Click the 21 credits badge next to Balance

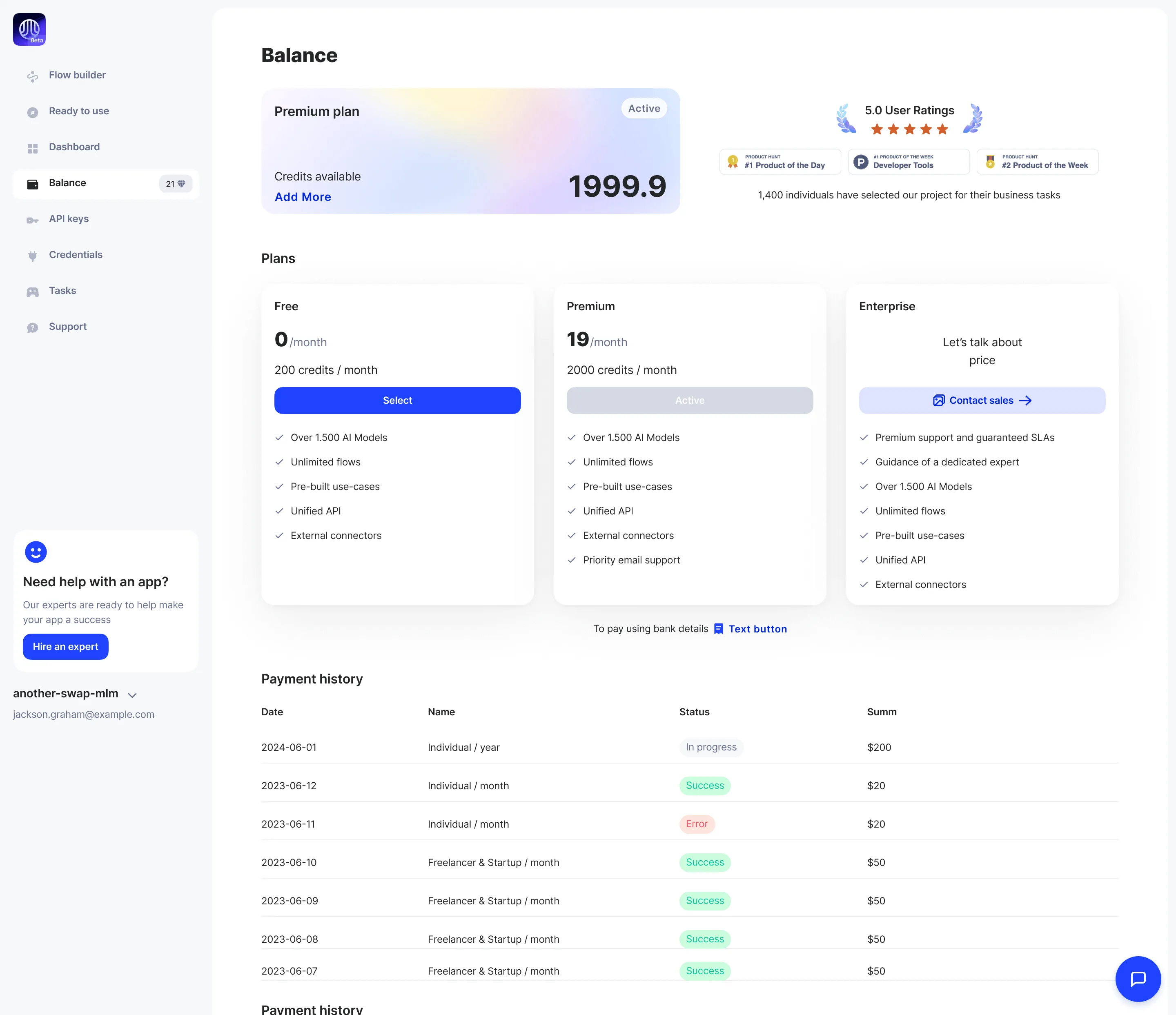[175, 183]
